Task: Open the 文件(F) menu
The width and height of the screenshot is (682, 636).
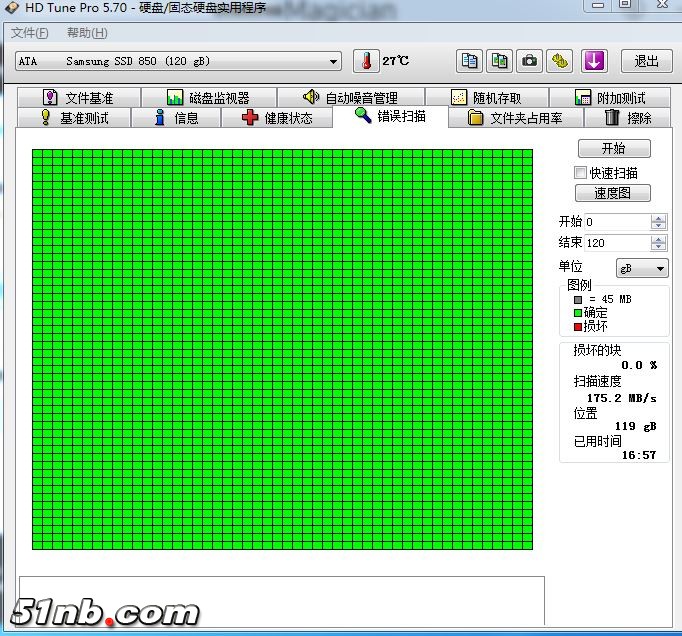Action: point(29,33)
